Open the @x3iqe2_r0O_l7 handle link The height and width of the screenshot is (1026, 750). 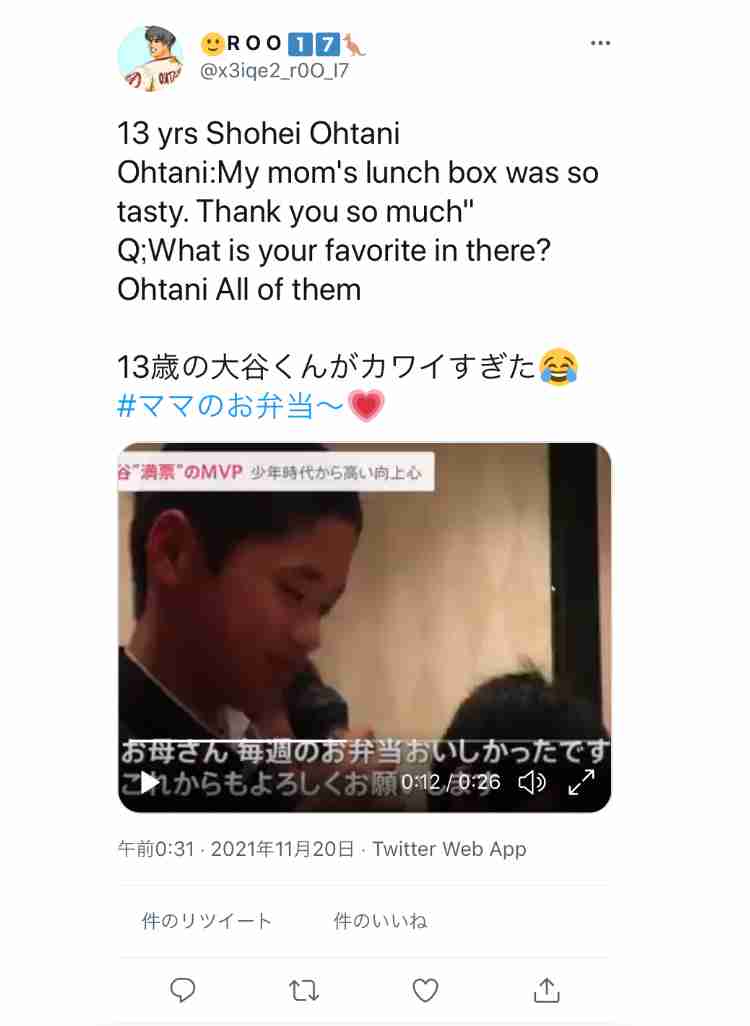pos(274,70)
